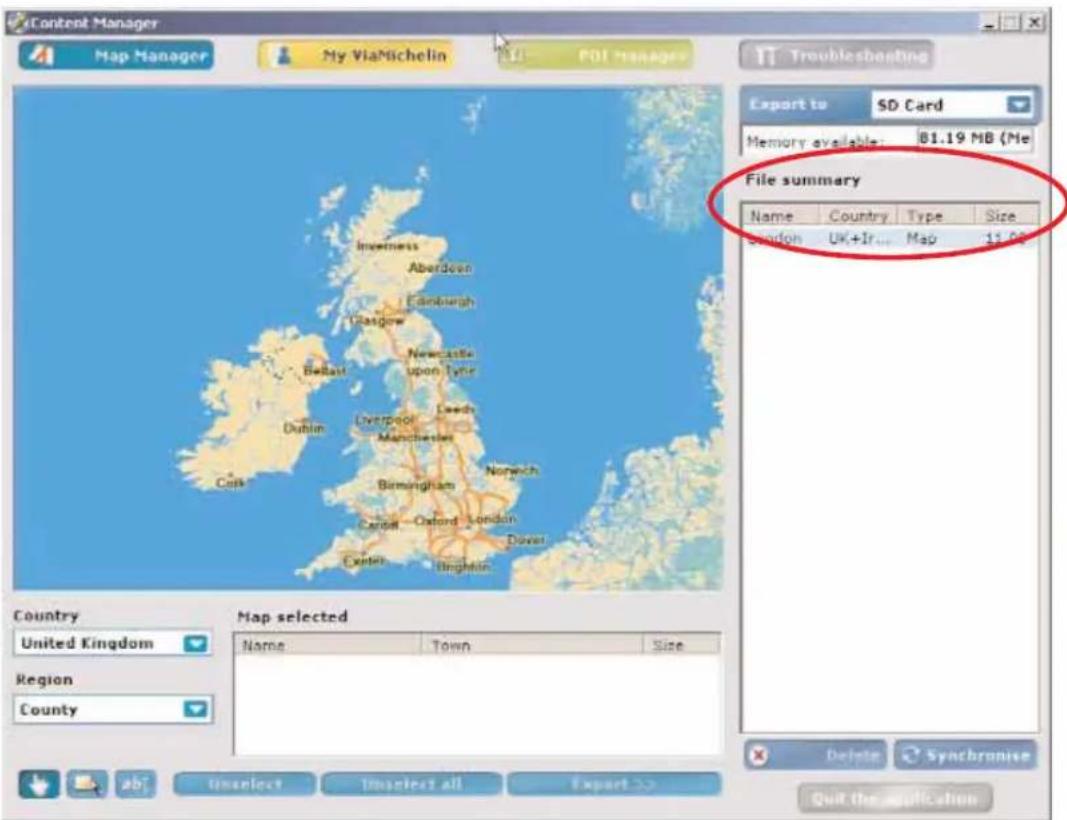Click the Memory available value field
The width and height of the screenshot is (1067, 820).
(974, 138)
